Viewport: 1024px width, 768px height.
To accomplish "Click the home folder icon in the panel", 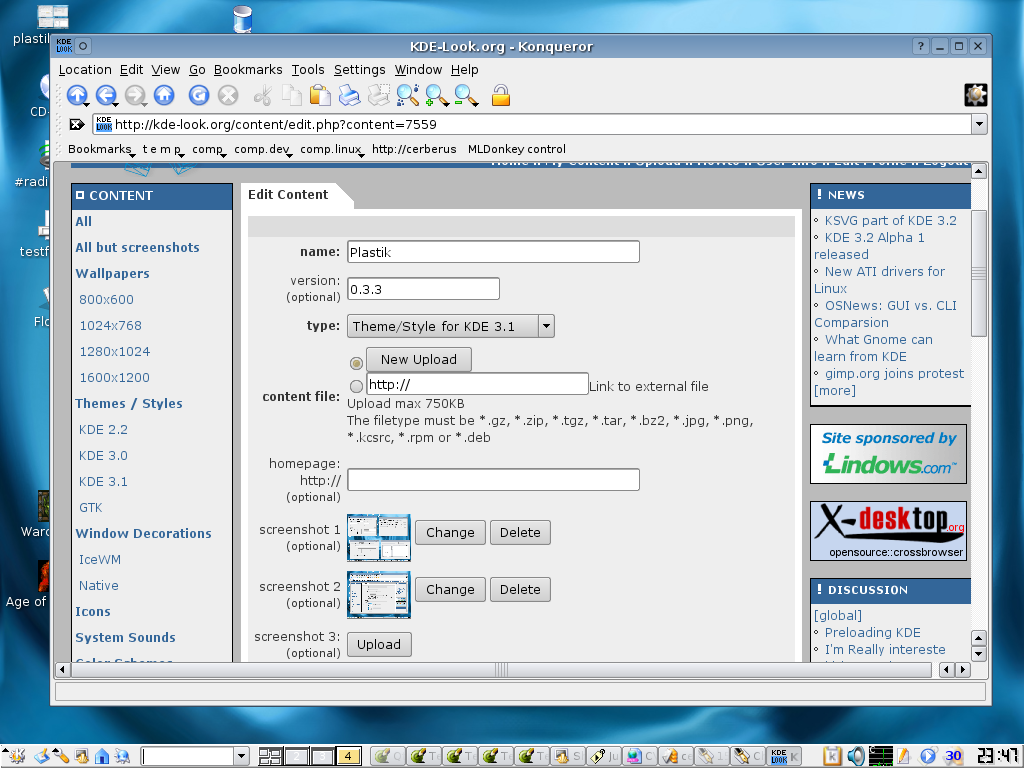I will pyautogui.click(x=102, y=757).
